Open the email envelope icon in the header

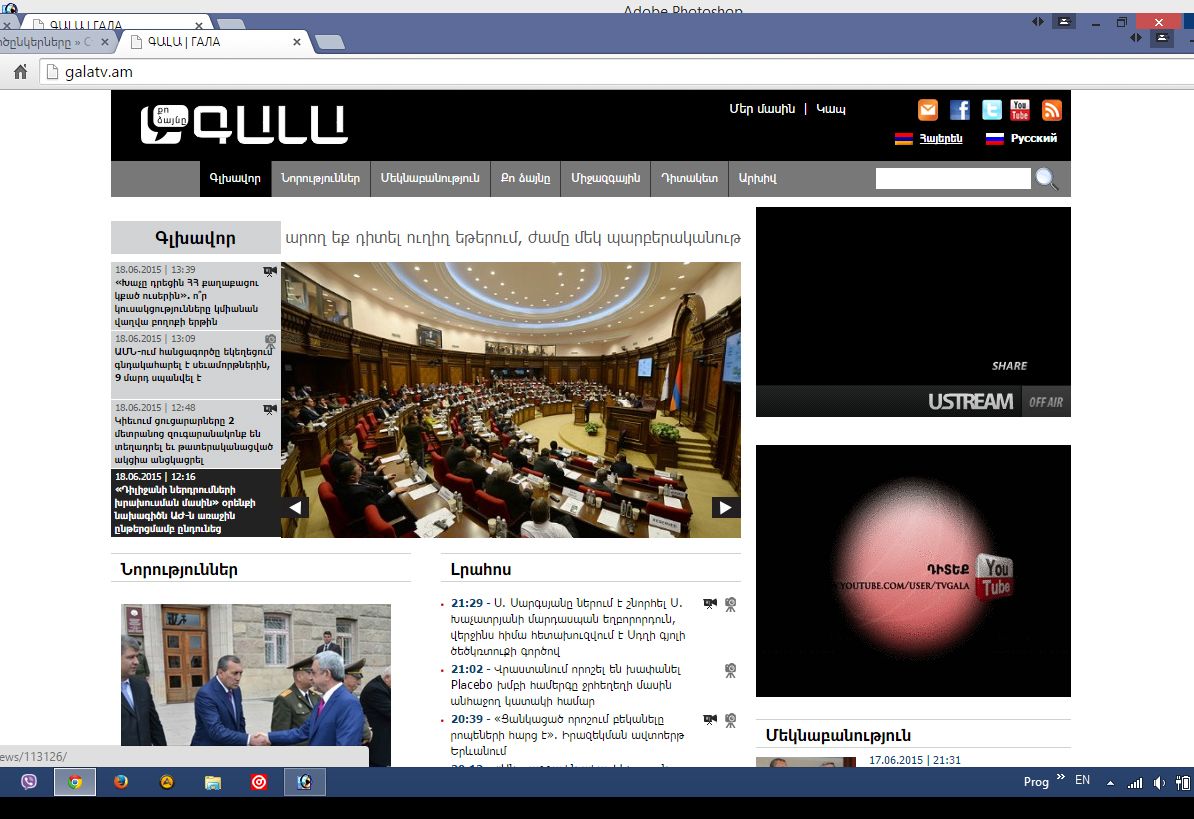[927, 110]
